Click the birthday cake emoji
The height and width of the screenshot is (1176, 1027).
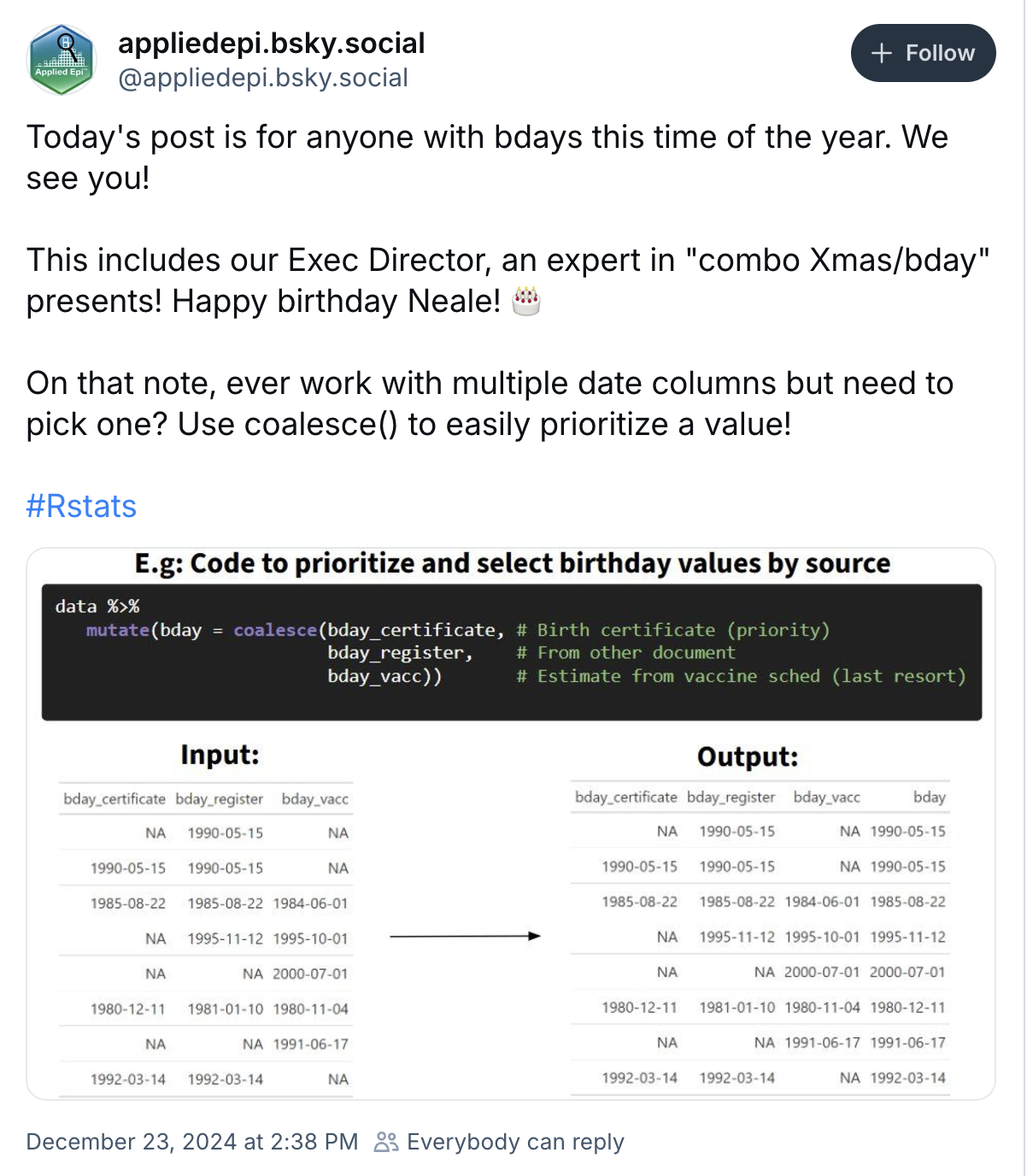526,301
